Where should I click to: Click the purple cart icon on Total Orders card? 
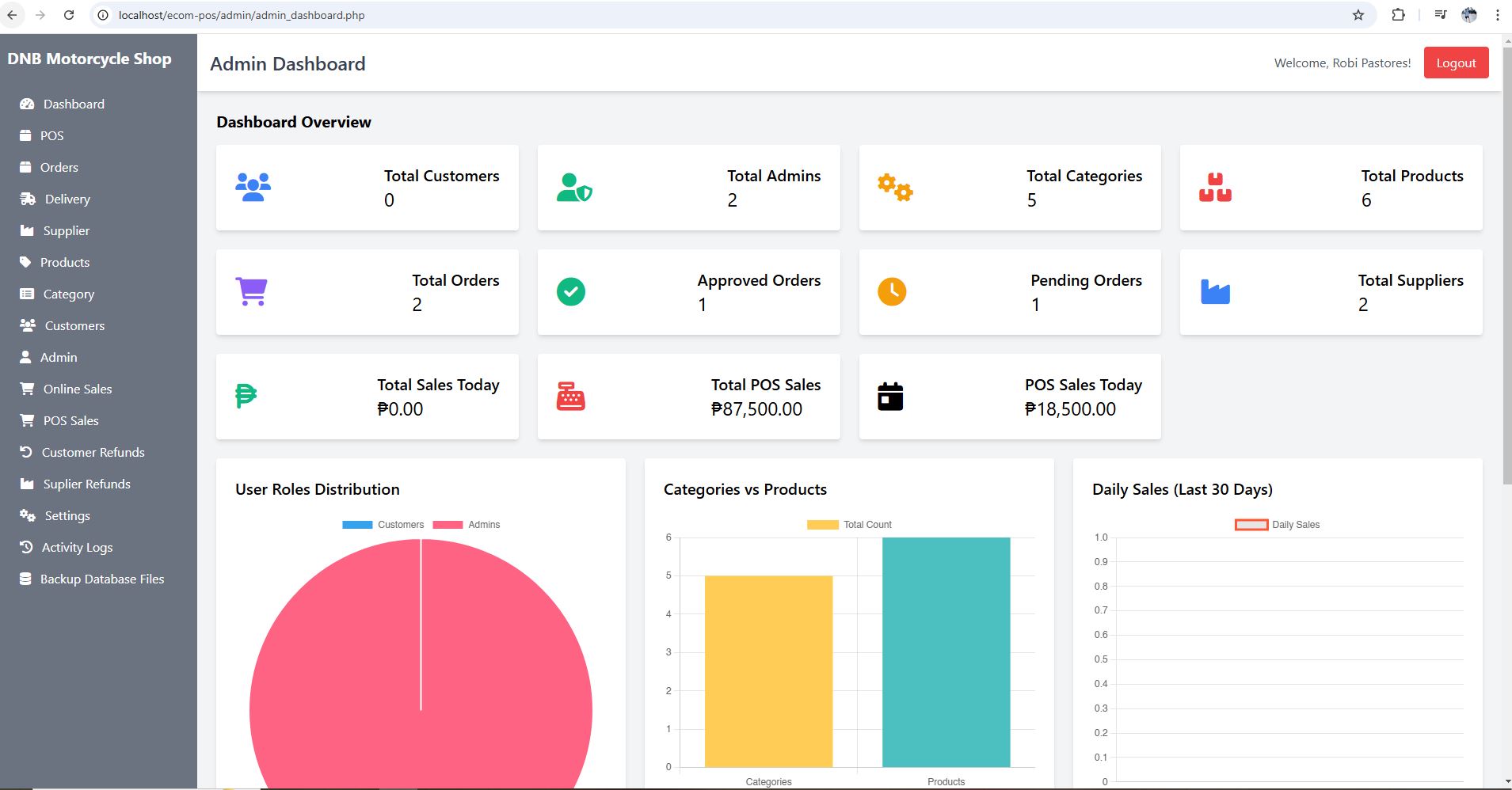252,292
